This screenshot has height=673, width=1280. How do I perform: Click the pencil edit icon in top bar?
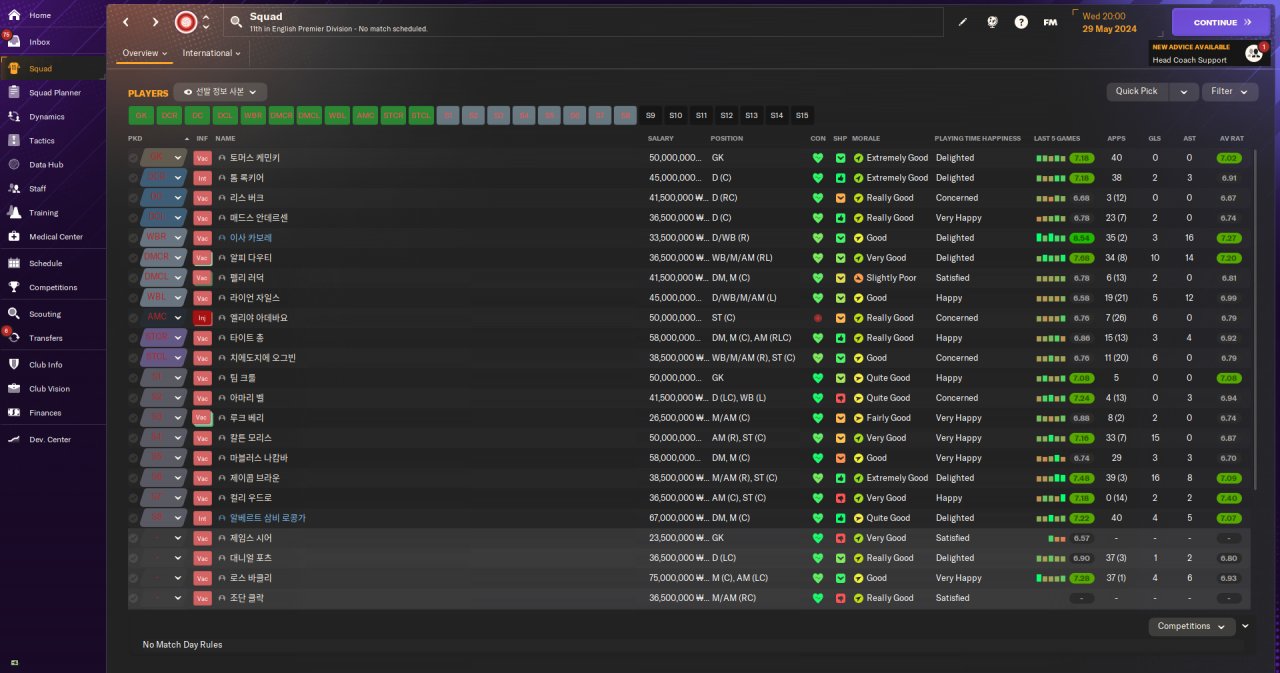tap(963, 22)
